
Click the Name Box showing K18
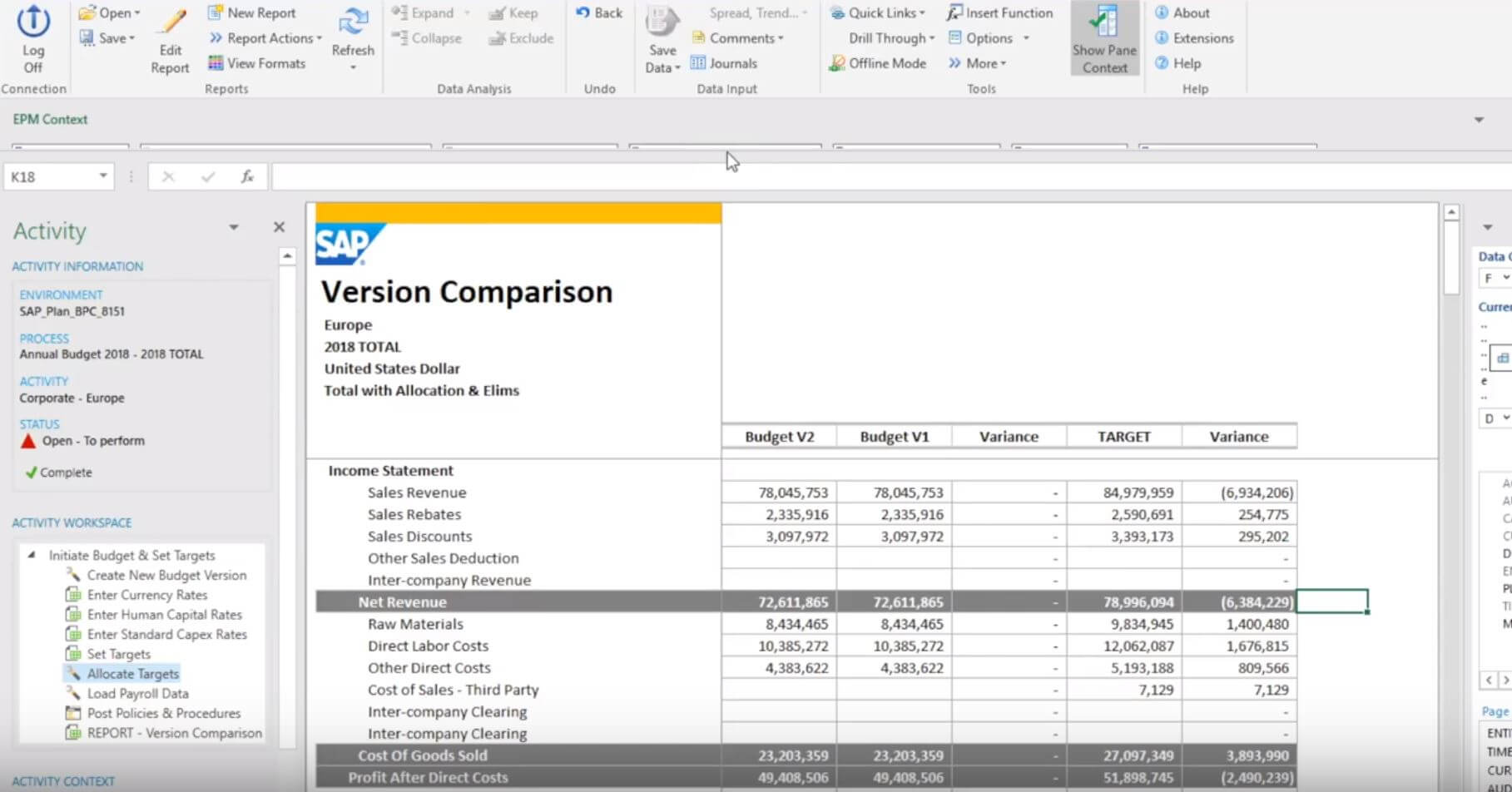(x=51, y=176)
